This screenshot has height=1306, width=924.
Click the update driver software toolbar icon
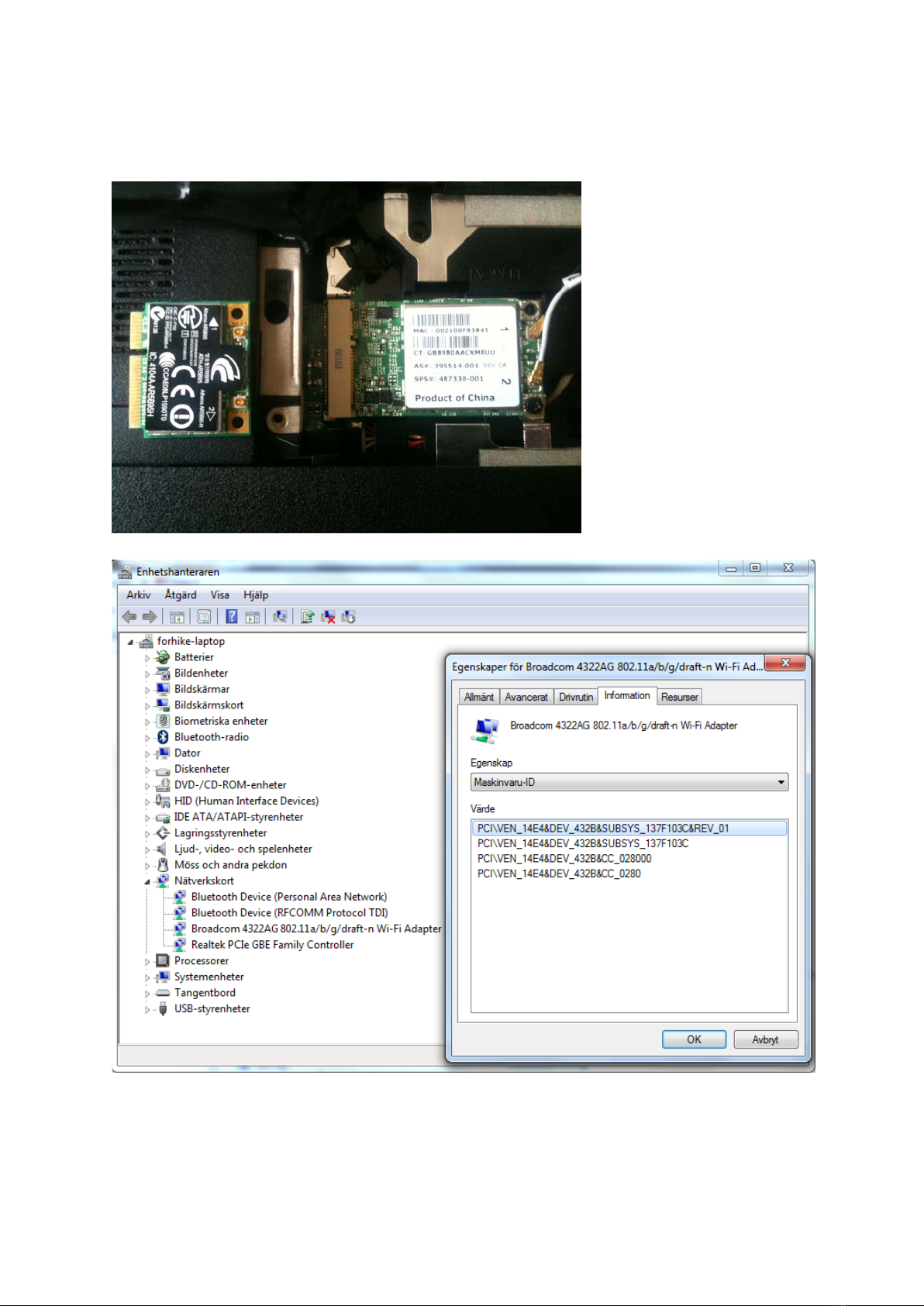(x=307, y=617)
